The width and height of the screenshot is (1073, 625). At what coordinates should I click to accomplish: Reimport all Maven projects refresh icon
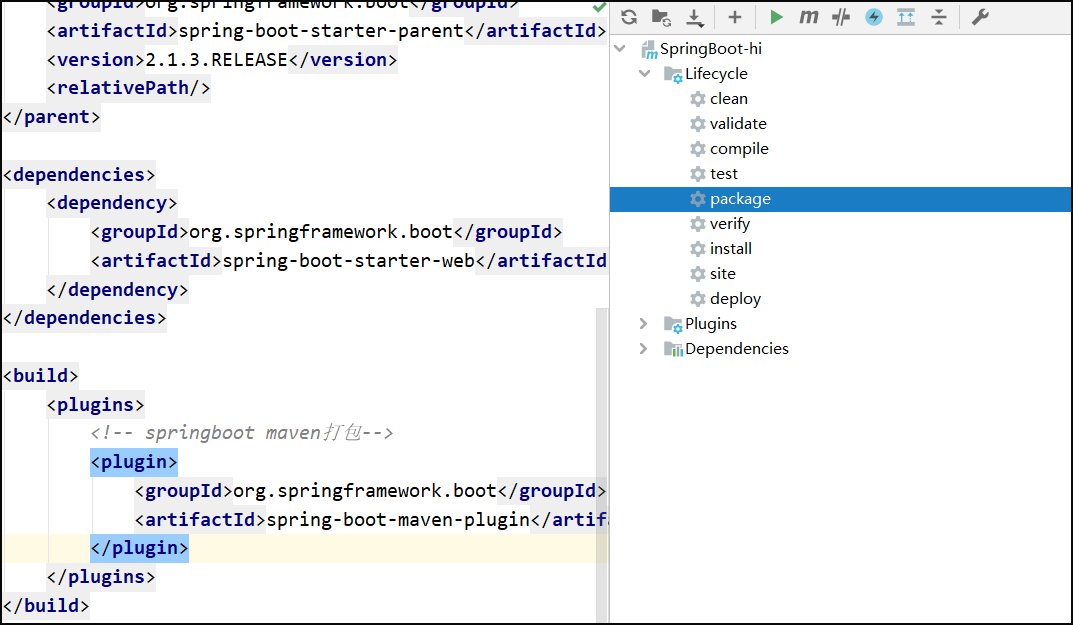pyautogui.click(x=629, y=17)
